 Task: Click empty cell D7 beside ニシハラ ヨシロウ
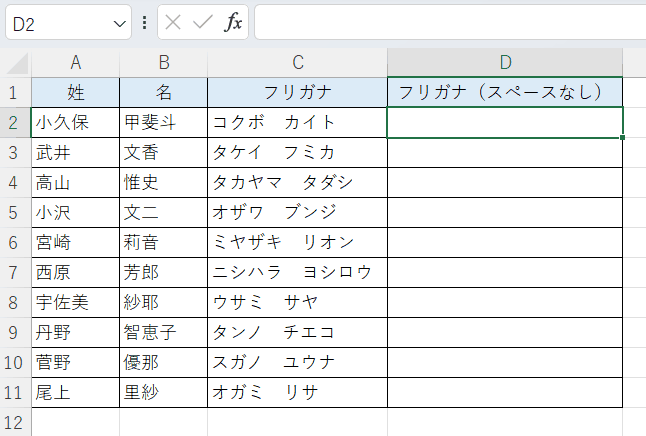(x=505, y=272)
